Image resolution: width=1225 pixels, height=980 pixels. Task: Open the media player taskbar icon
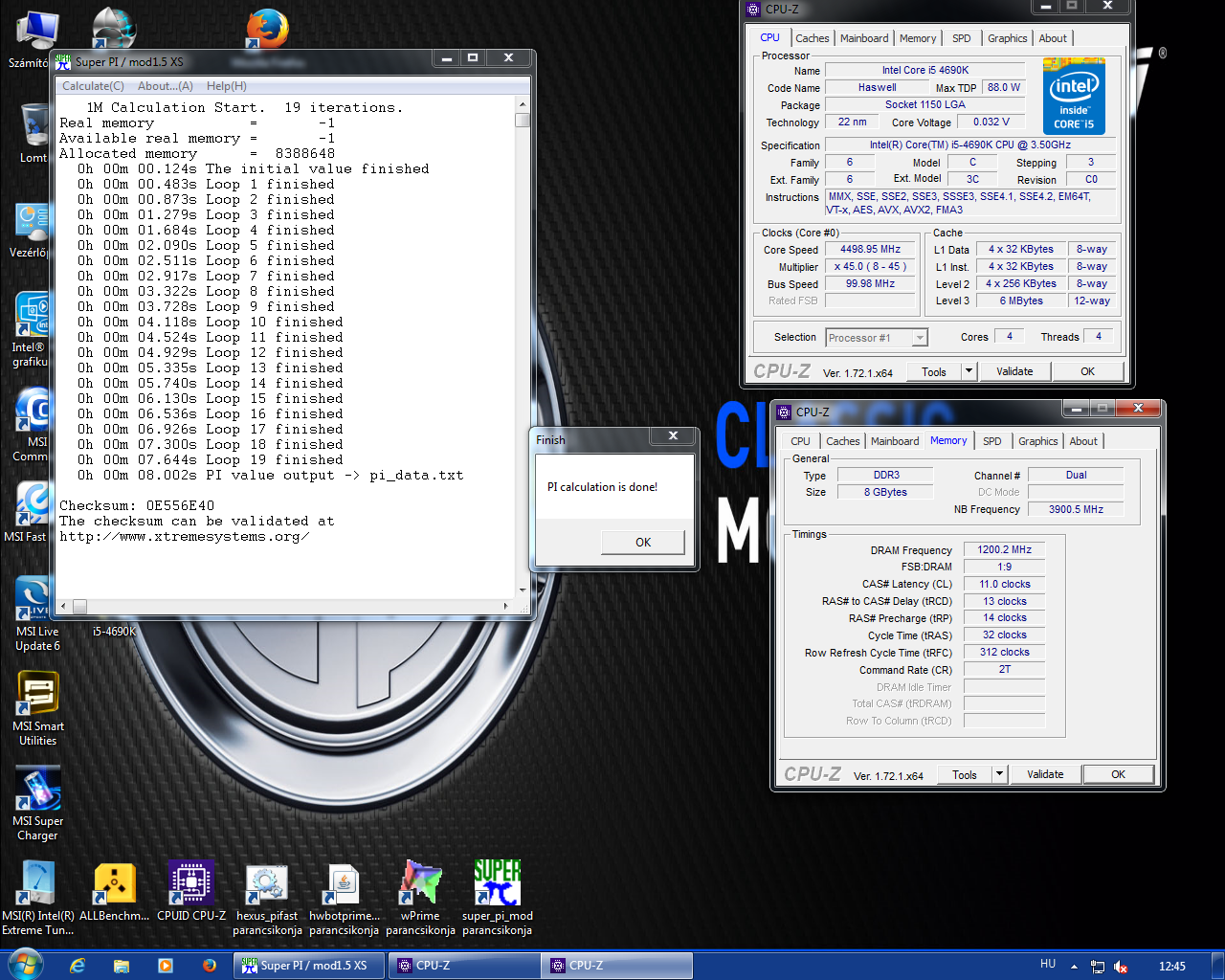pyautogui.click(x=166, y=966)
